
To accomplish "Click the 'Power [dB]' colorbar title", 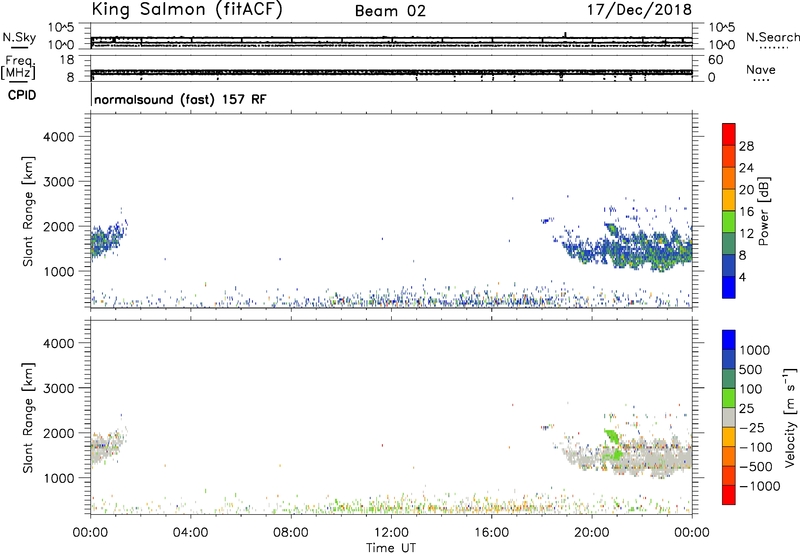I will (x=763, y=211).
